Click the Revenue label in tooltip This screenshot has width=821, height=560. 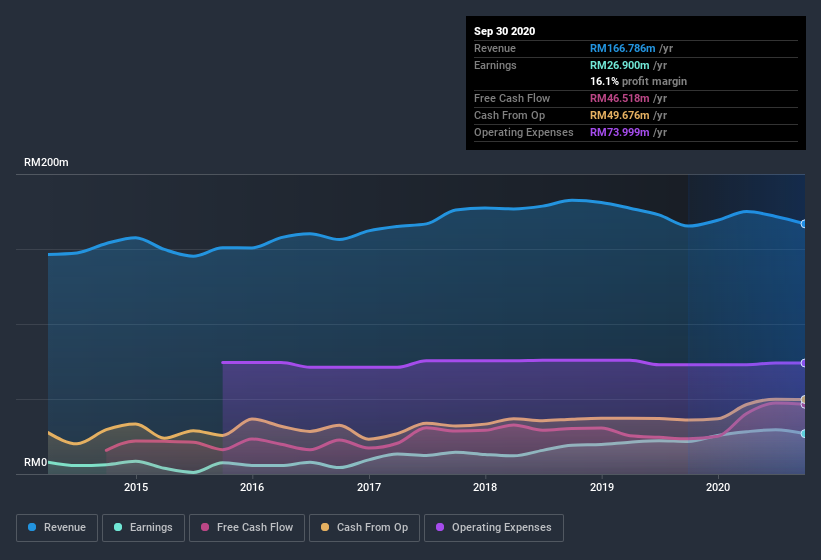point(495,48)
